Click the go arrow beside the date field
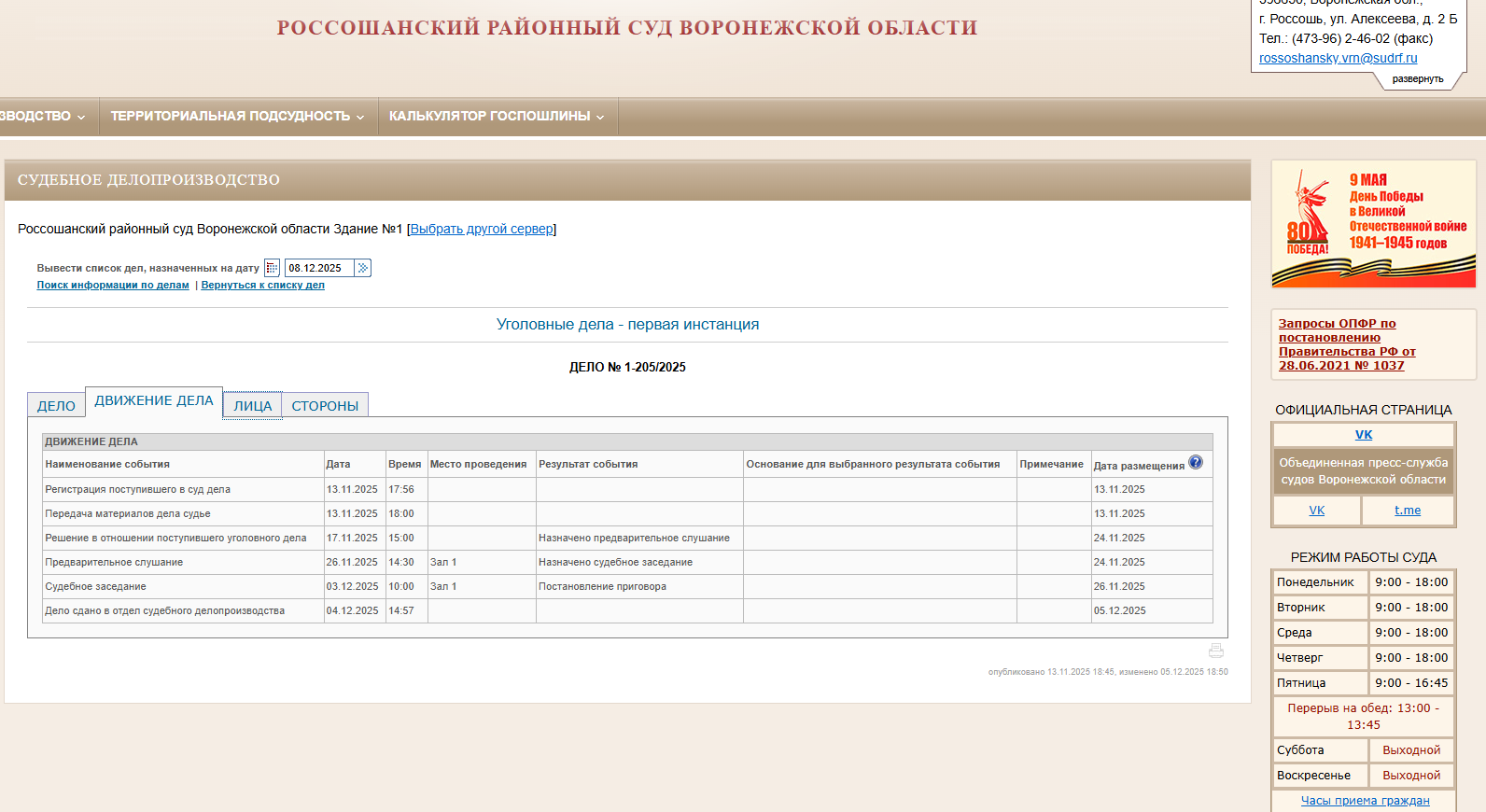This screenshot has width=1486, height=812. pyautogui.click(x=363, y=268)
